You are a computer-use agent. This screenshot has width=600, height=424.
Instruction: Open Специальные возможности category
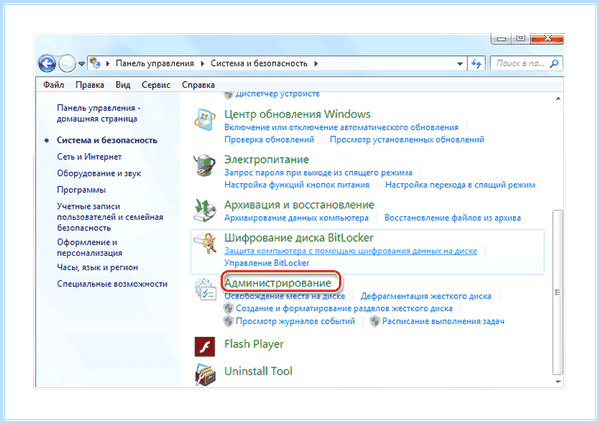click(x=112, y=284)
